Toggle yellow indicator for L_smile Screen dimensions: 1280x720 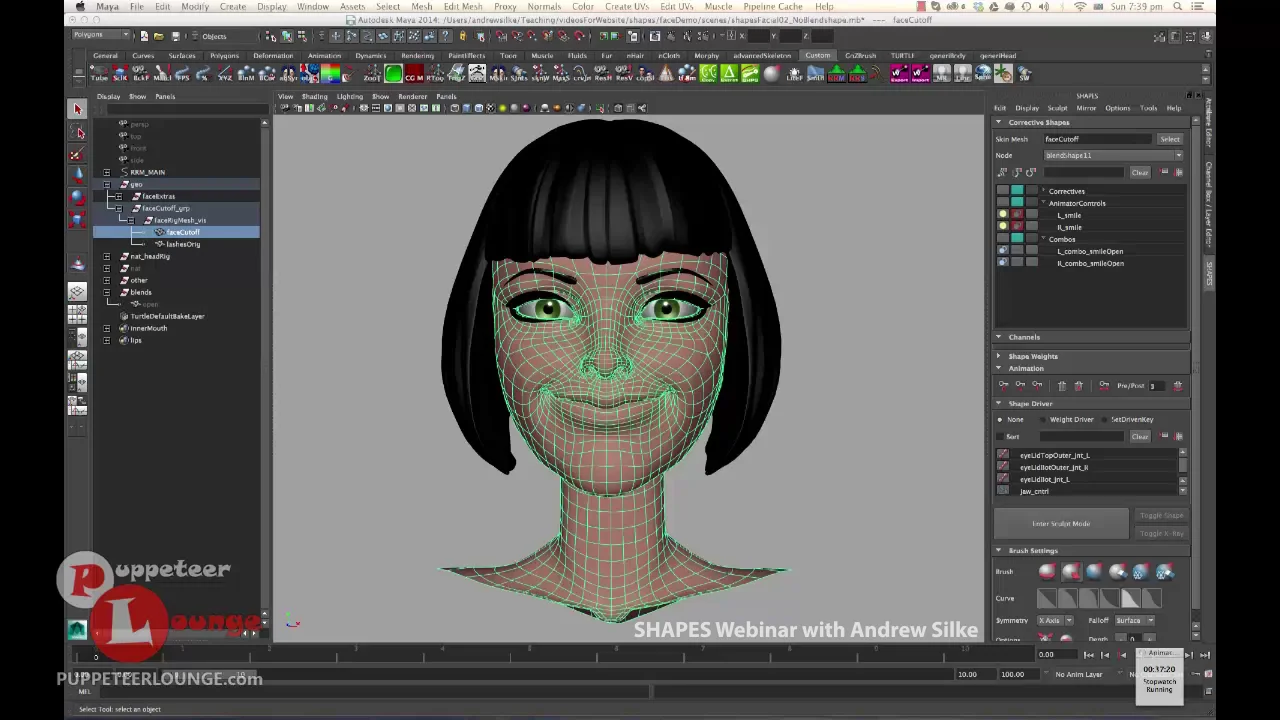[1003, 215]
